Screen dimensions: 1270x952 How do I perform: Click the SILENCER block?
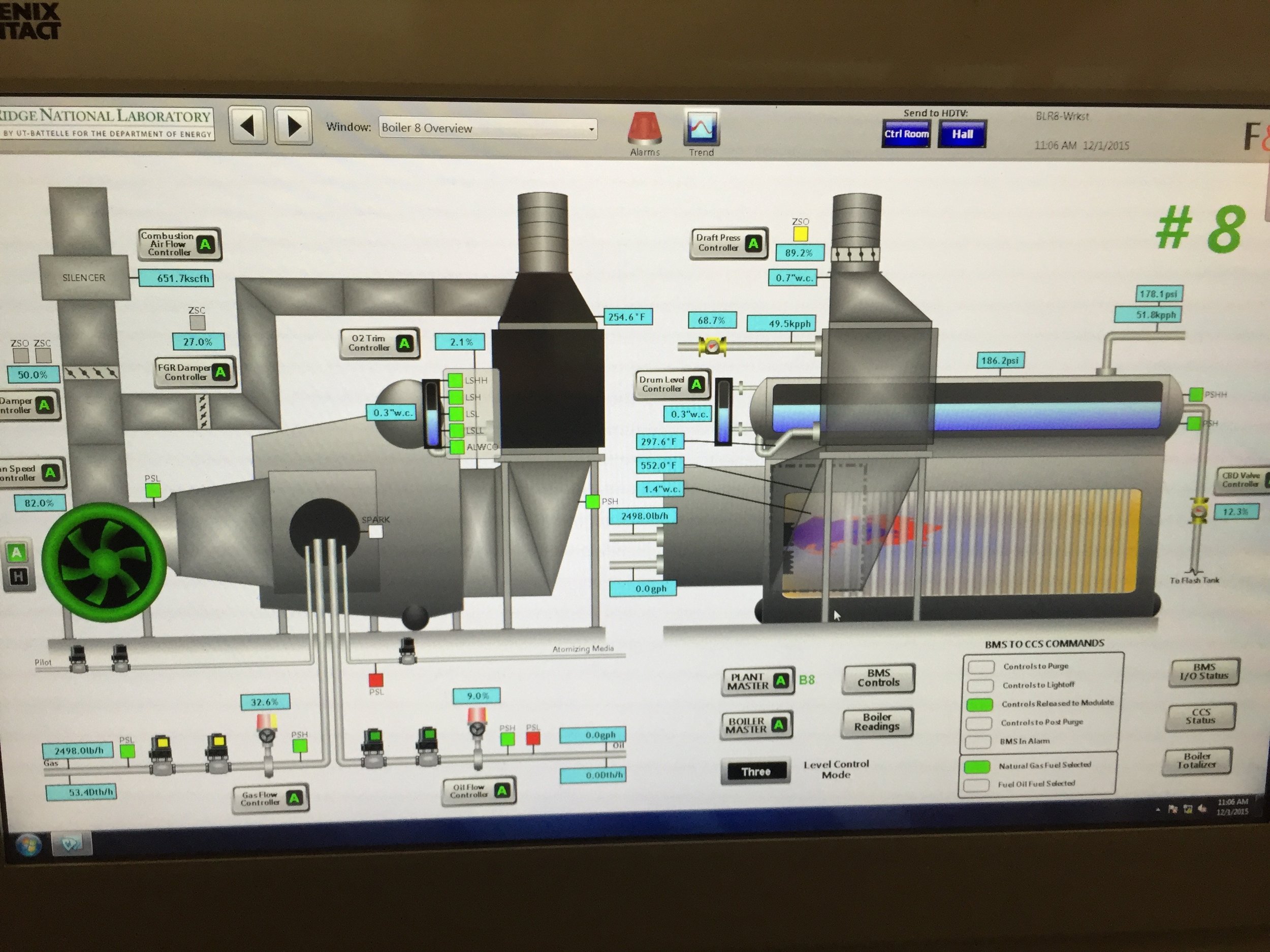(84, 278)
